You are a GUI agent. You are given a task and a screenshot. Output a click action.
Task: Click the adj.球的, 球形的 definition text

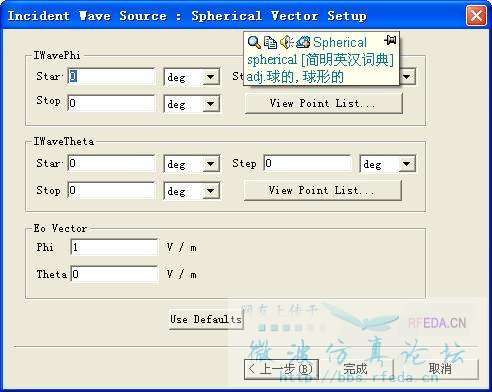coord(295,77)
